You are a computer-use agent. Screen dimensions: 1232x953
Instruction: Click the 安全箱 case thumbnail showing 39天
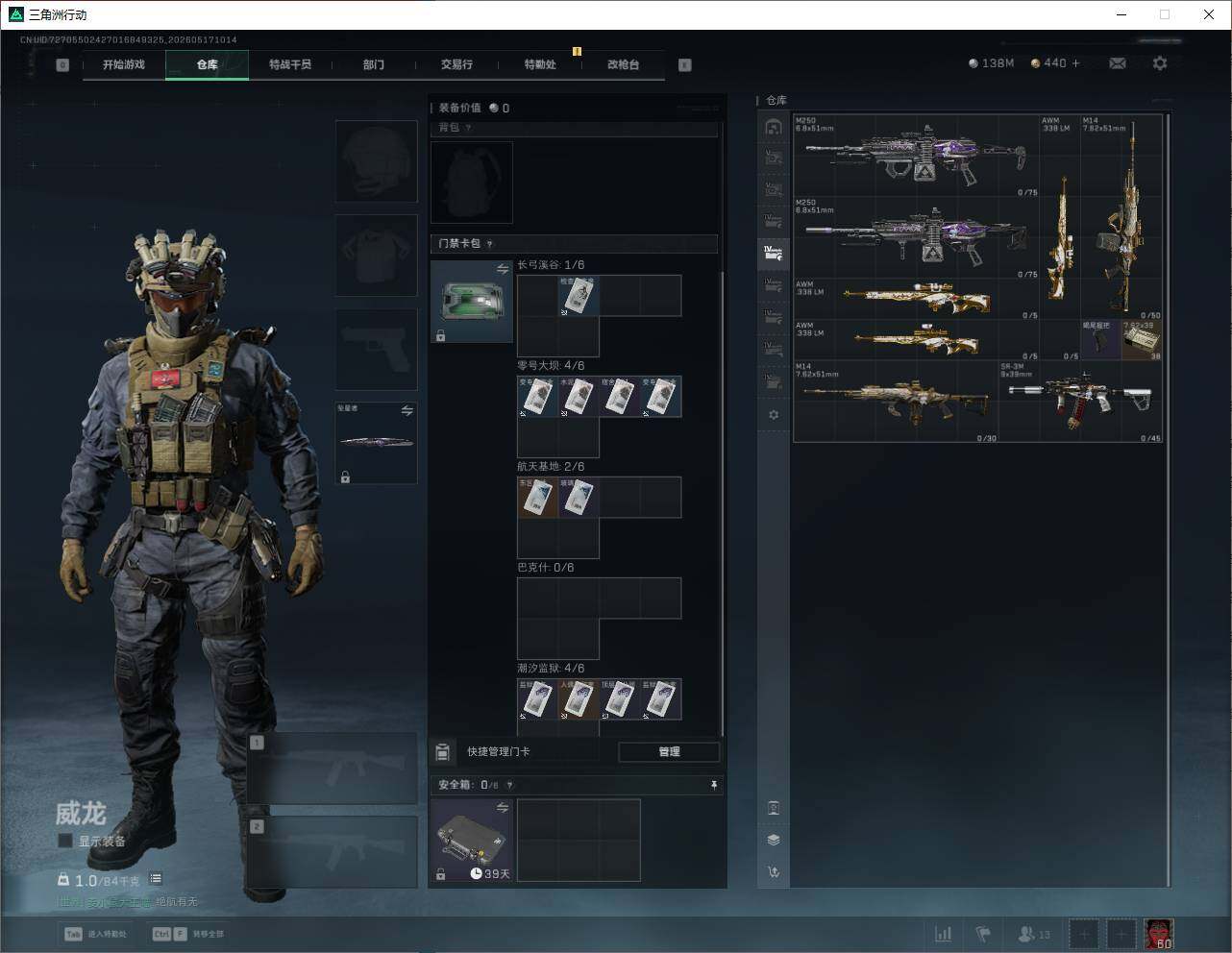point(471,841)
